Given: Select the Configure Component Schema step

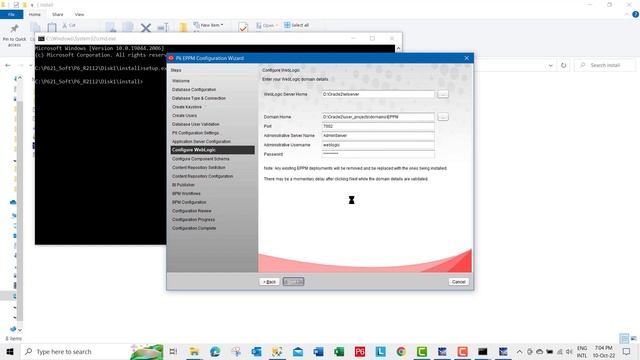Looking at the screenshot, I should coord(200,159).
